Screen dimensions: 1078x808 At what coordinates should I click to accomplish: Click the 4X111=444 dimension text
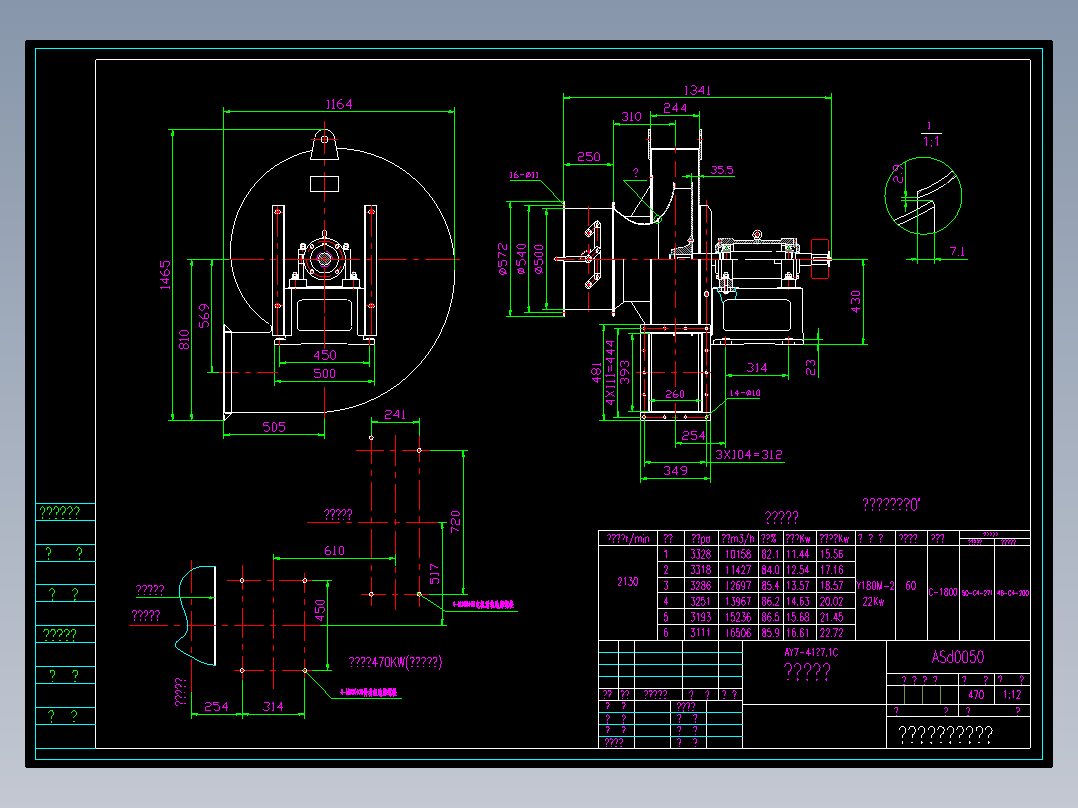click(x=610, y=373)
